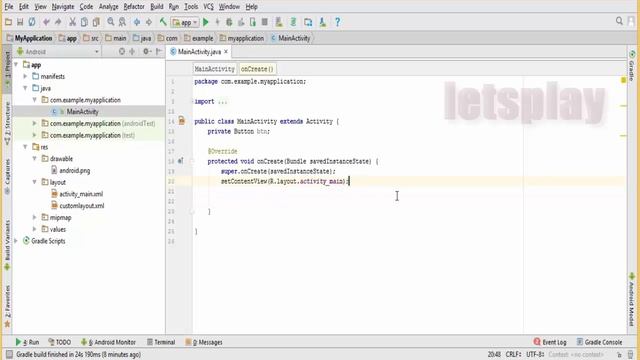Expand the mipmap folder
640x360 pixels.
point(35,218)
